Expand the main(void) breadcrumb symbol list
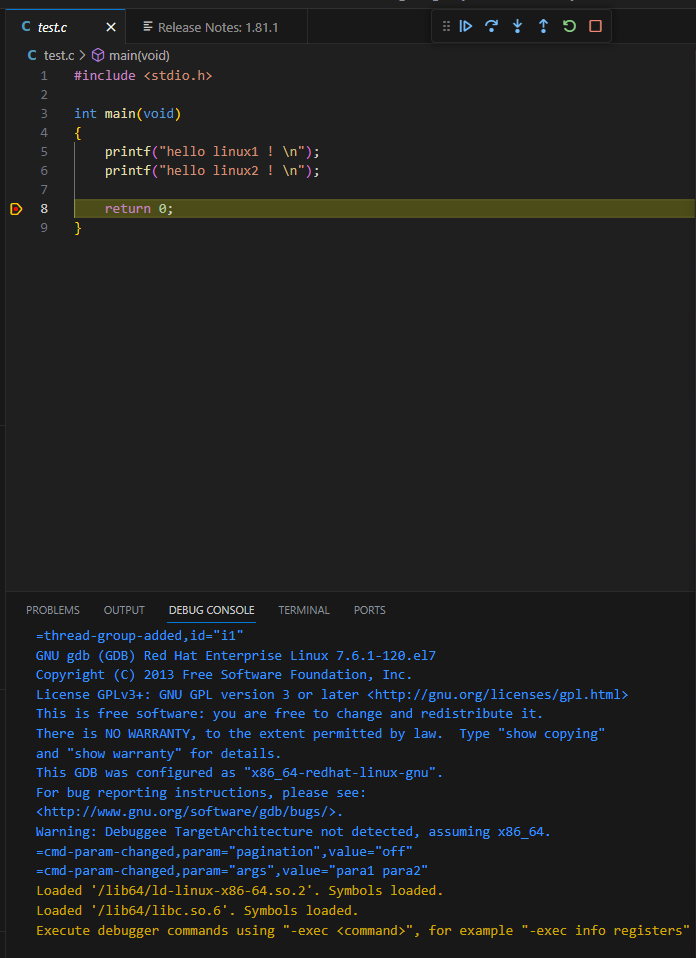Image resolution: width=696 pixels, height=958 pixels. pyautogui.click(x=136, y=55)
